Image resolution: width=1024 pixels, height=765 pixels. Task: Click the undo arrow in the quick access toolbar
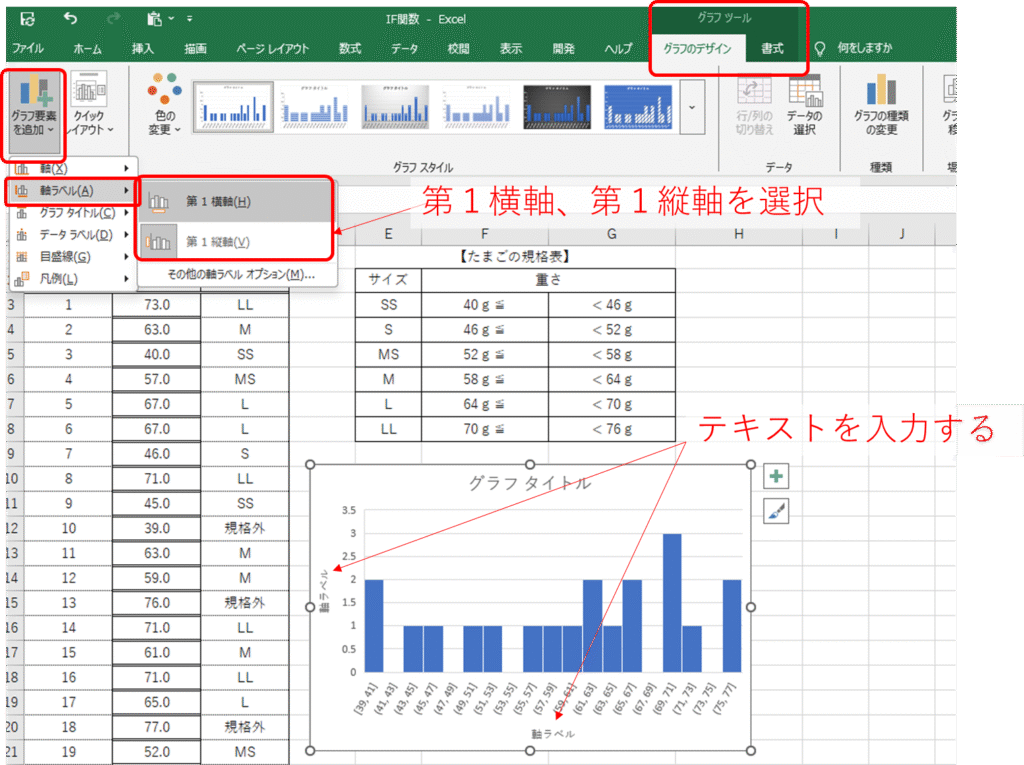[x=69, y=19]
